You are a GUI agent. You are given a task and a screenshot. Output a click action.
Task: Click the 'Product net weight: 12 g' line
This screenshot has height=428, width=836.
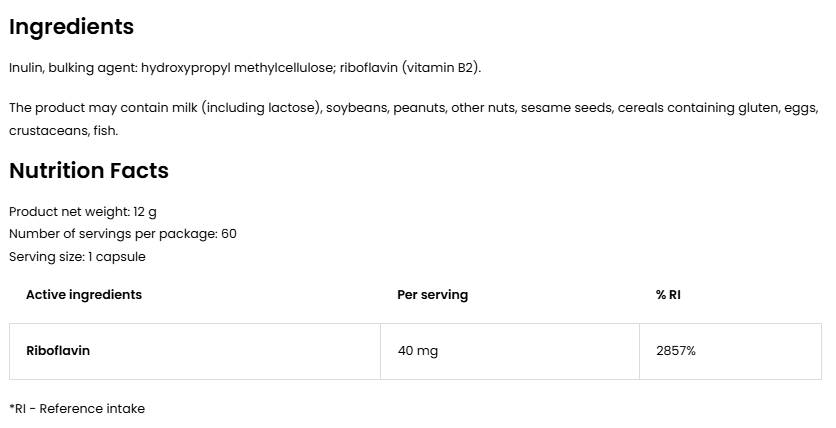(x=82, y=212)
